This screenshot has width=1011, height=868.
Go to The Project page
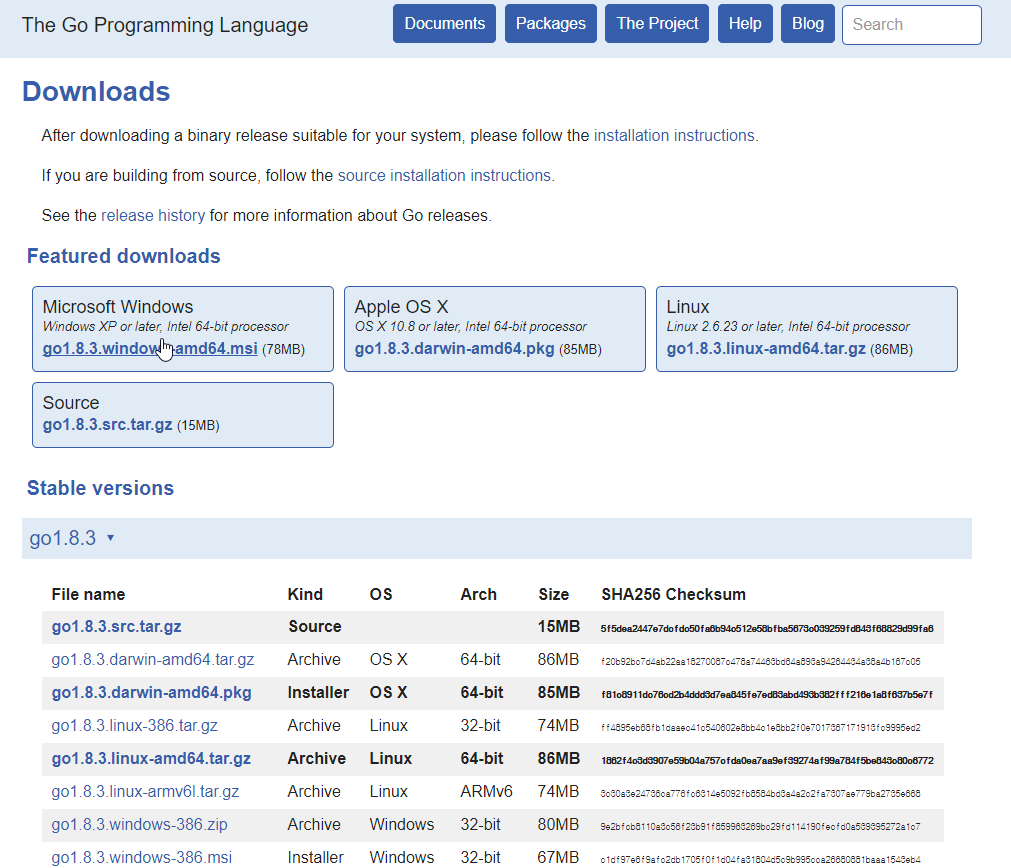tap(656, 23)
